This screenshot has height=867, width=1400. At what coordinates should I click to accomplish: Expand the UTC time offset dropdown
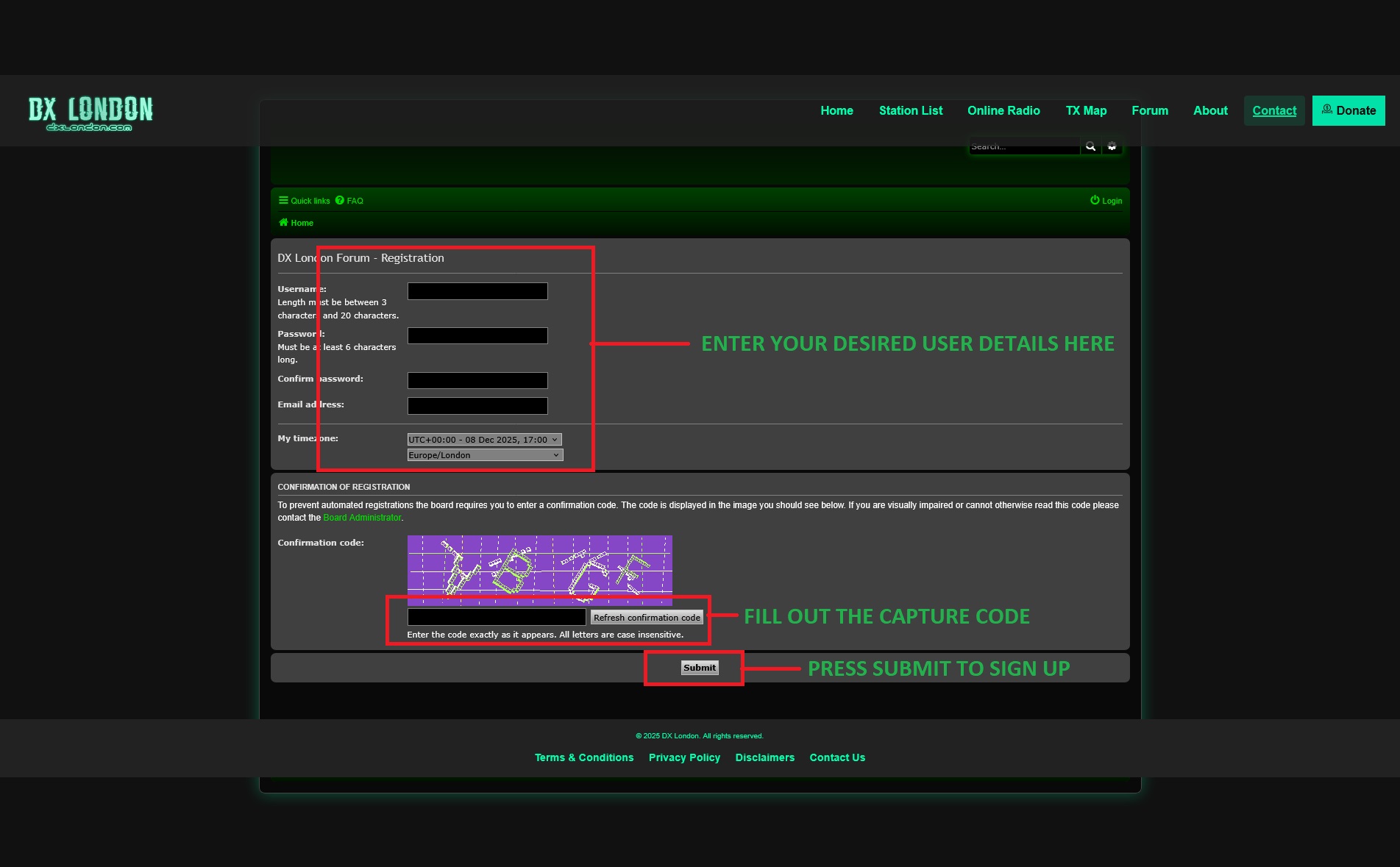tap(484, 440)
